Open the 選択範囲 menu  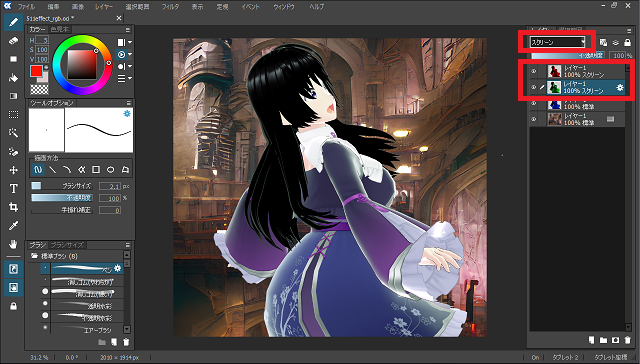[x=137, y=7]
